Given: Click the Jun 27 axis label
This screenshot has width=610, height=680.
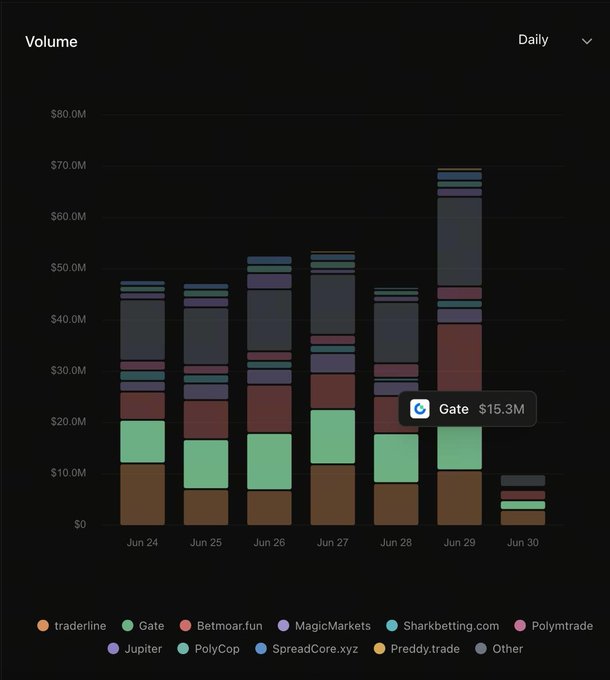Looking at the screenshot, I should pos(333,543).
